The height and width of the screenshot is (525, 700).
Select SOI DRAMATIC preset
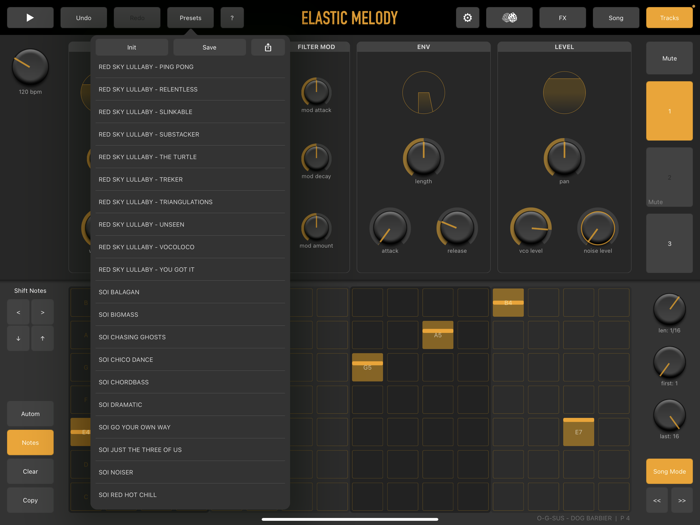pyautogui.click(x=190, y=405)
